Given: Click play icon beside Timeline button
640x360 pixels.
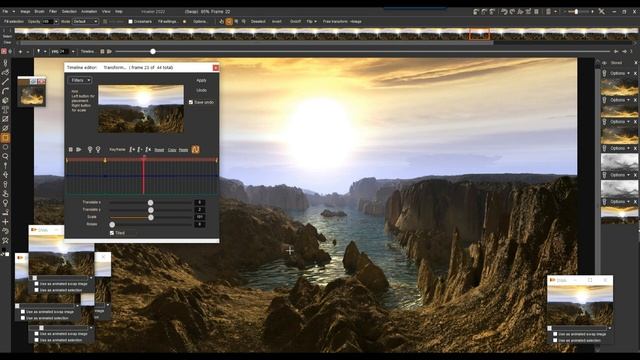Looking at the screenshot, I should pyautogui.click(x=109, y=51).
